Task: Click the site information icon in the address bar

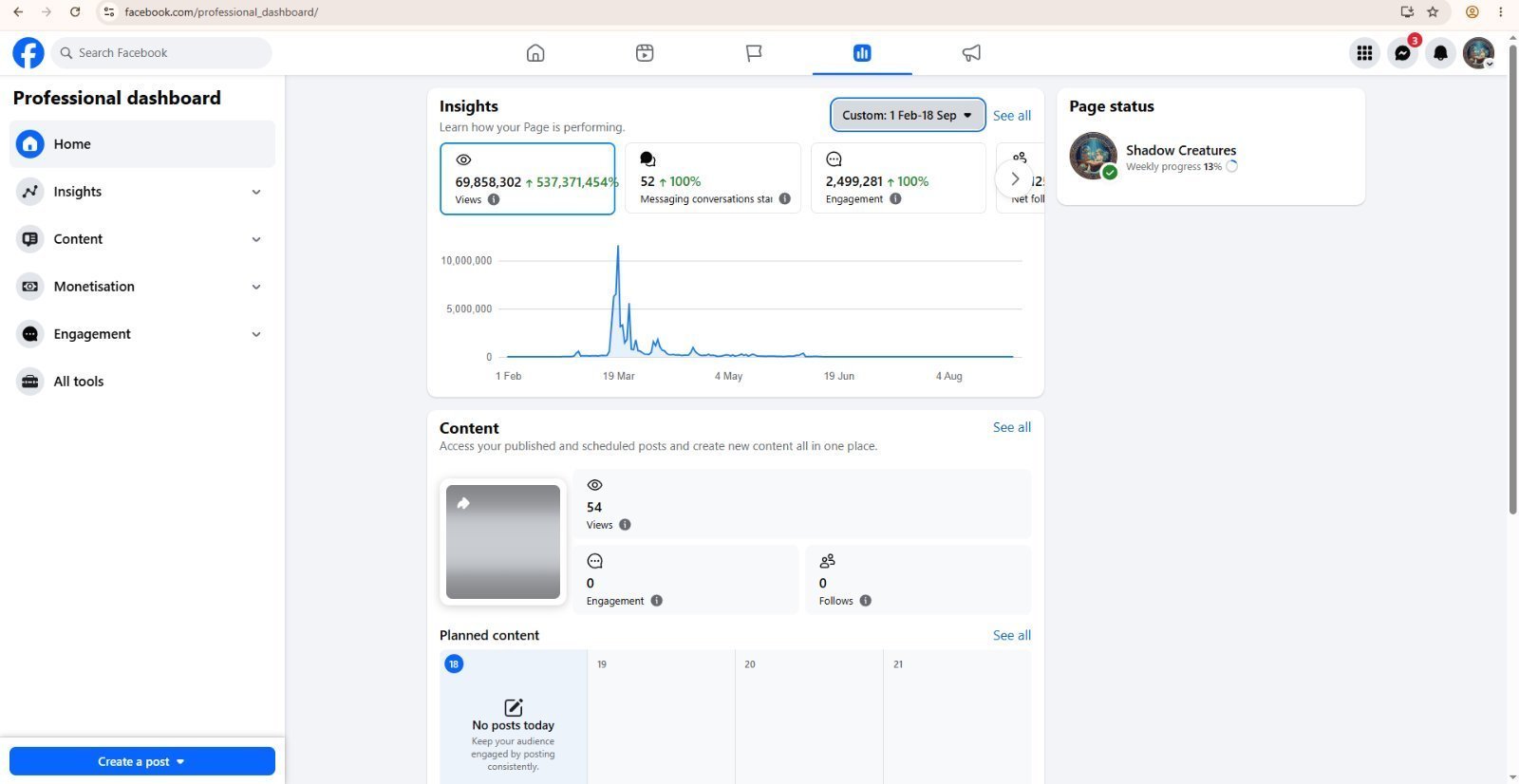Action: point(108,12)
